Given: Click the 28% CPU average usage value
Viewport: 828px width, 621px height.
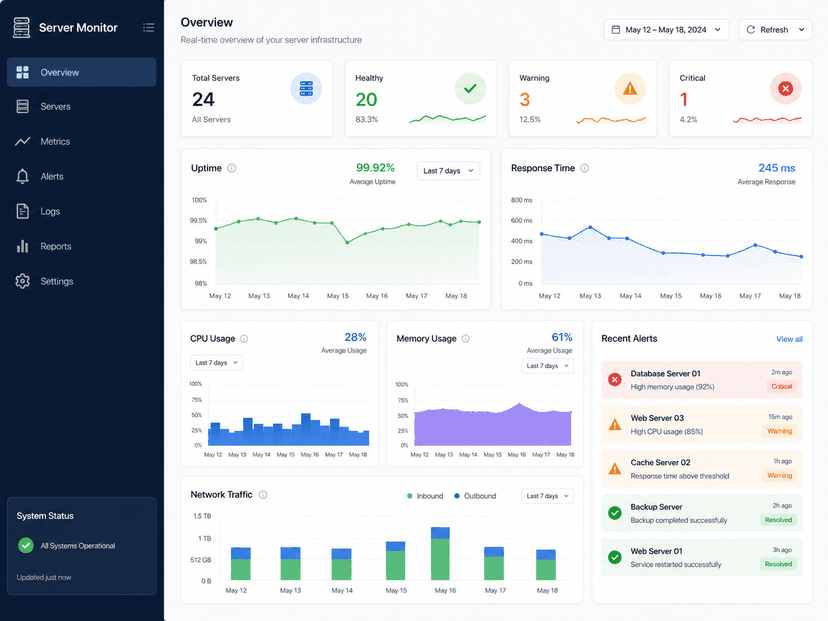Looking at the screenshot, I should [355, 337].
